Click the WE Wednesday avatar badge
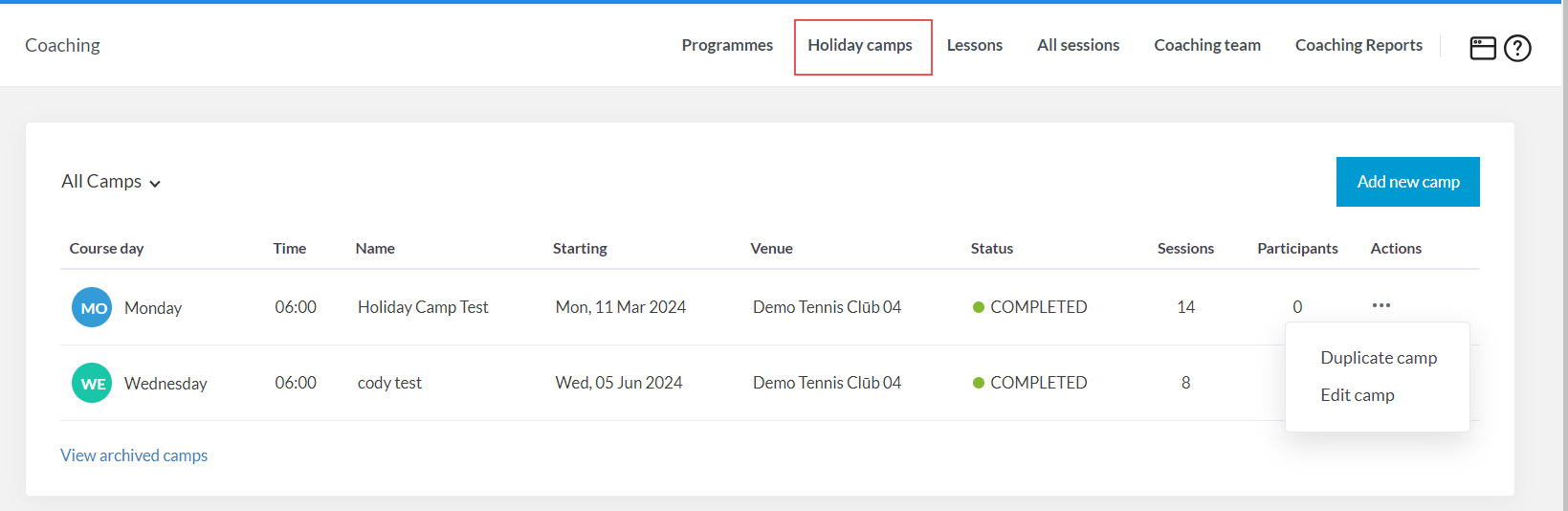 point(92,383)
